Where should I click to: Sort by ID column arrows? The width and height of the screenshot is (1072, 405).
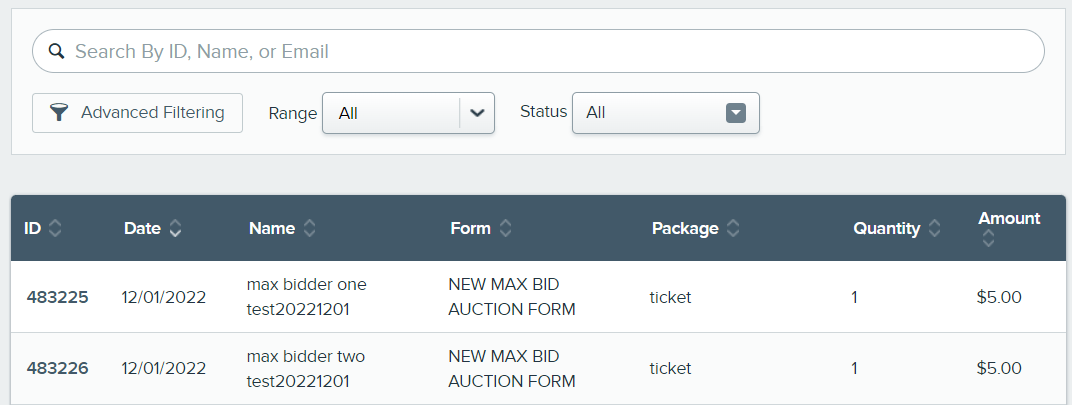55,228
